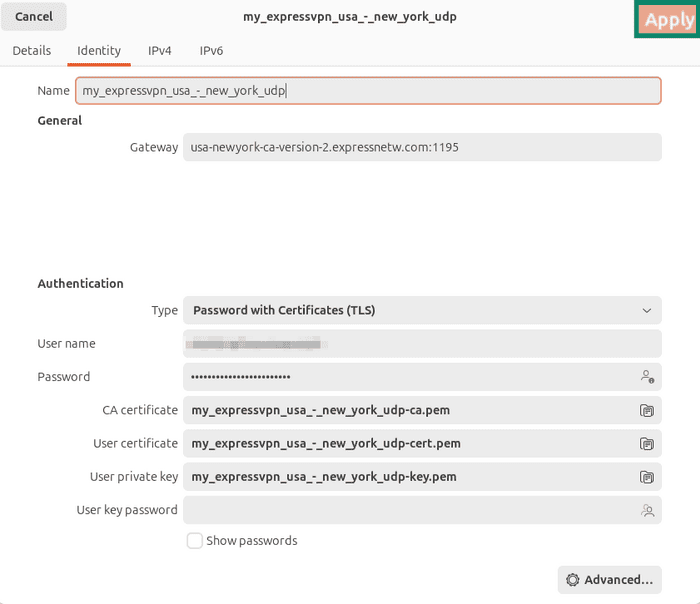
Task: Focus the Name input field
Action: [368, 91]
